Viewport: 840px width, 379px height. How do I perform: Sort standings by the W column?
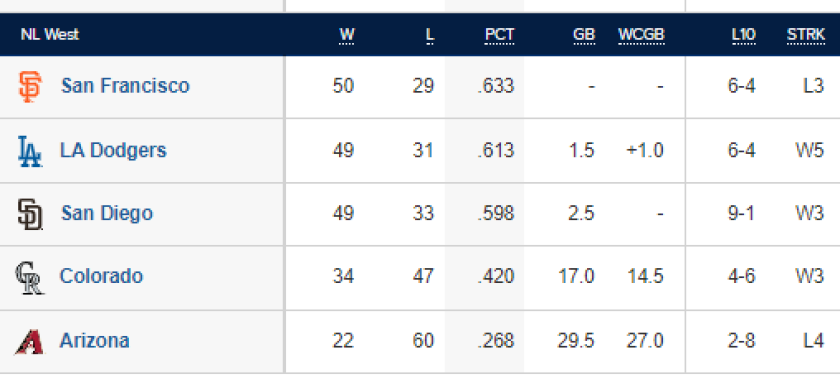[347, 35]
